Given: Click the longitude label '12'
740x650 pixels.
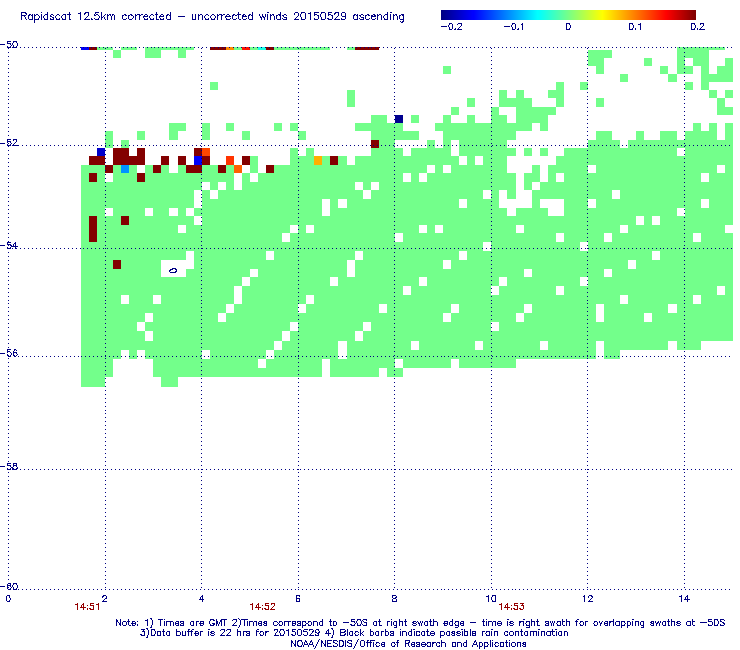Looking at the screenshot, I should point(588,599).
